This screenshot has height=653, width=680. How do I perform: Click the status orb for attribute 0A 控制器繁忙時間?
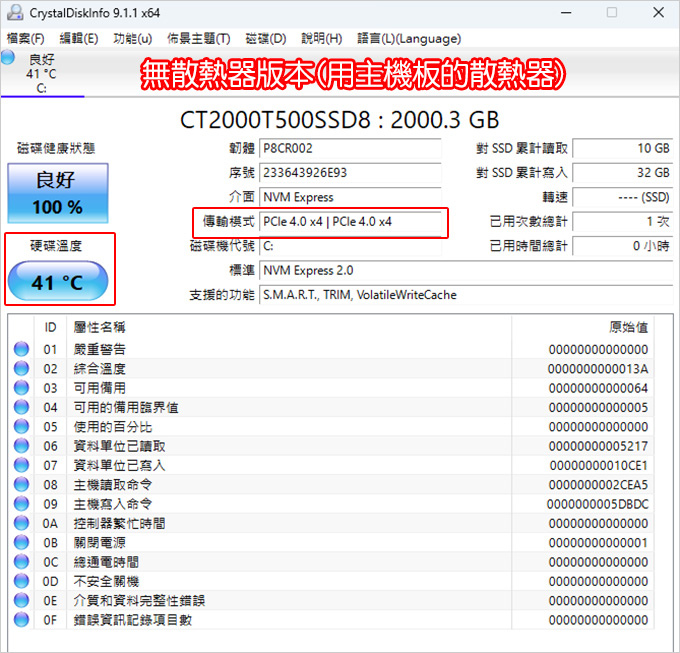[x=21, y=523]
